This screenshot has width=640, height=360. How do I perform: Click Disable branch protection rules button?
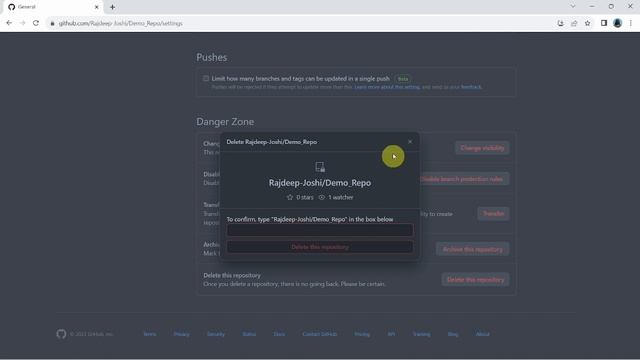tap(464, 179)
